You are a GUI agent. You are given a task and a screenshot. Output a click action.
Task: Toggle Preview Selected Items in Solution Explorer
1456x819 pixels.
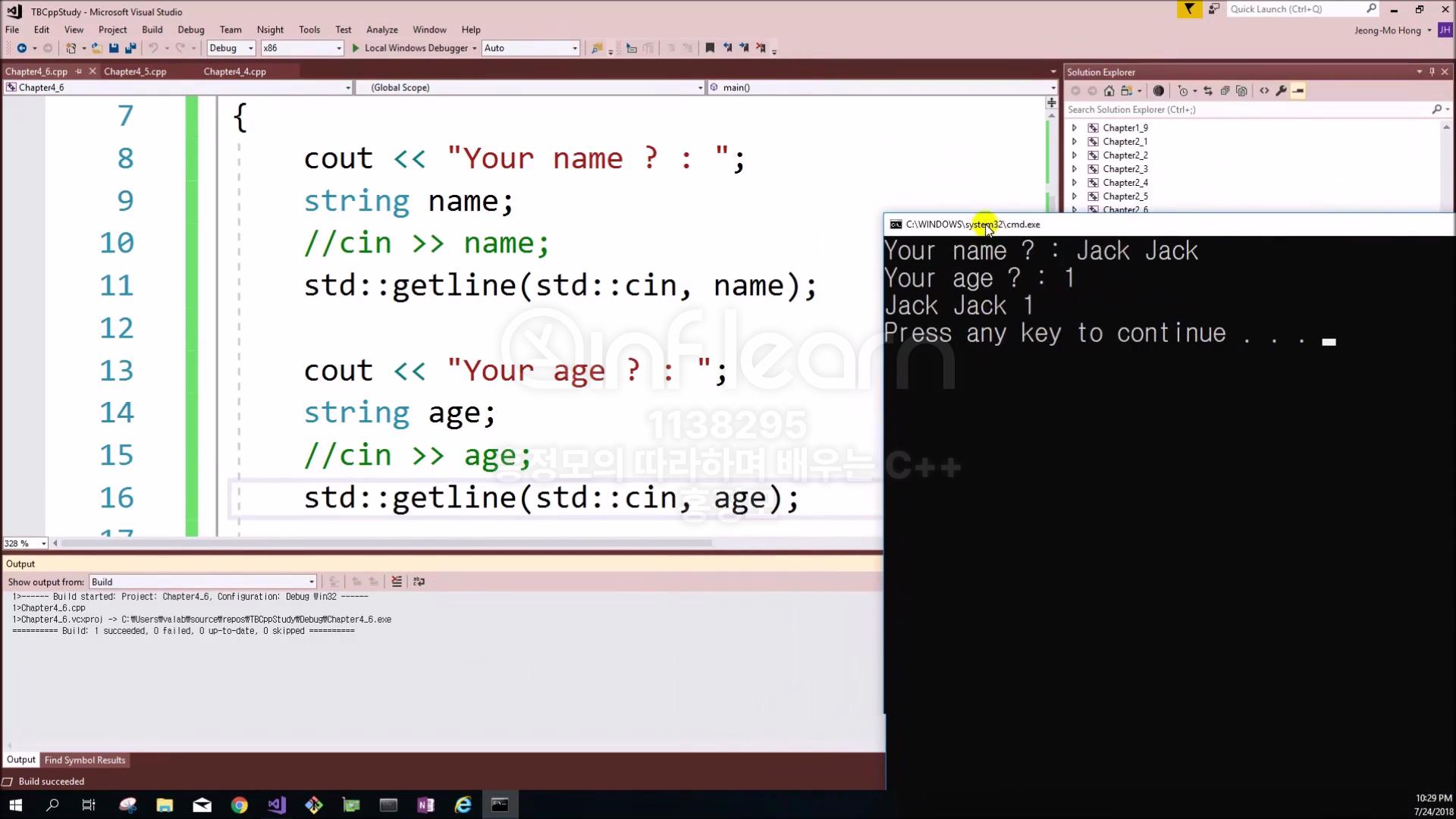(1298, 91)
